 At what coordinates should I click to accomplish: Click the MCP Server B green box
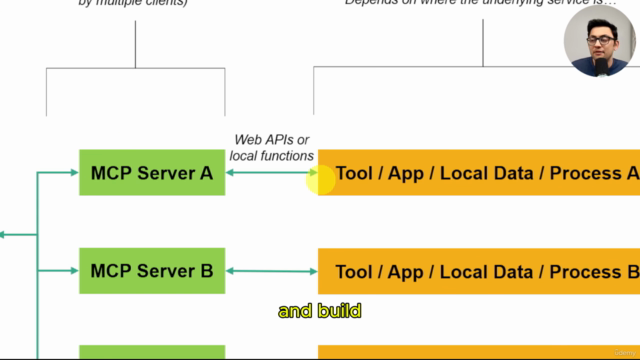tap(152, 271)
